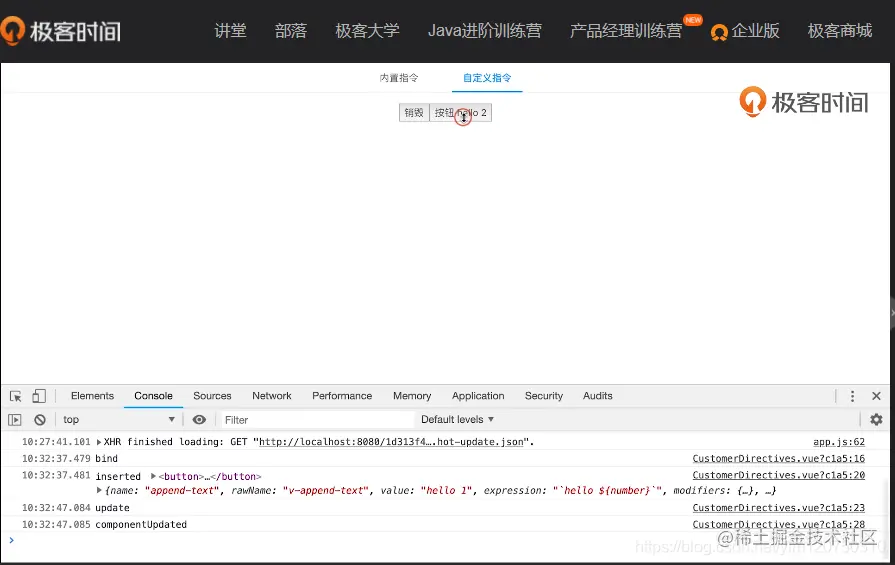Screen dimensions: 895x565
Task: Open the app.js:62 source link
Action: tap(839, 442)
